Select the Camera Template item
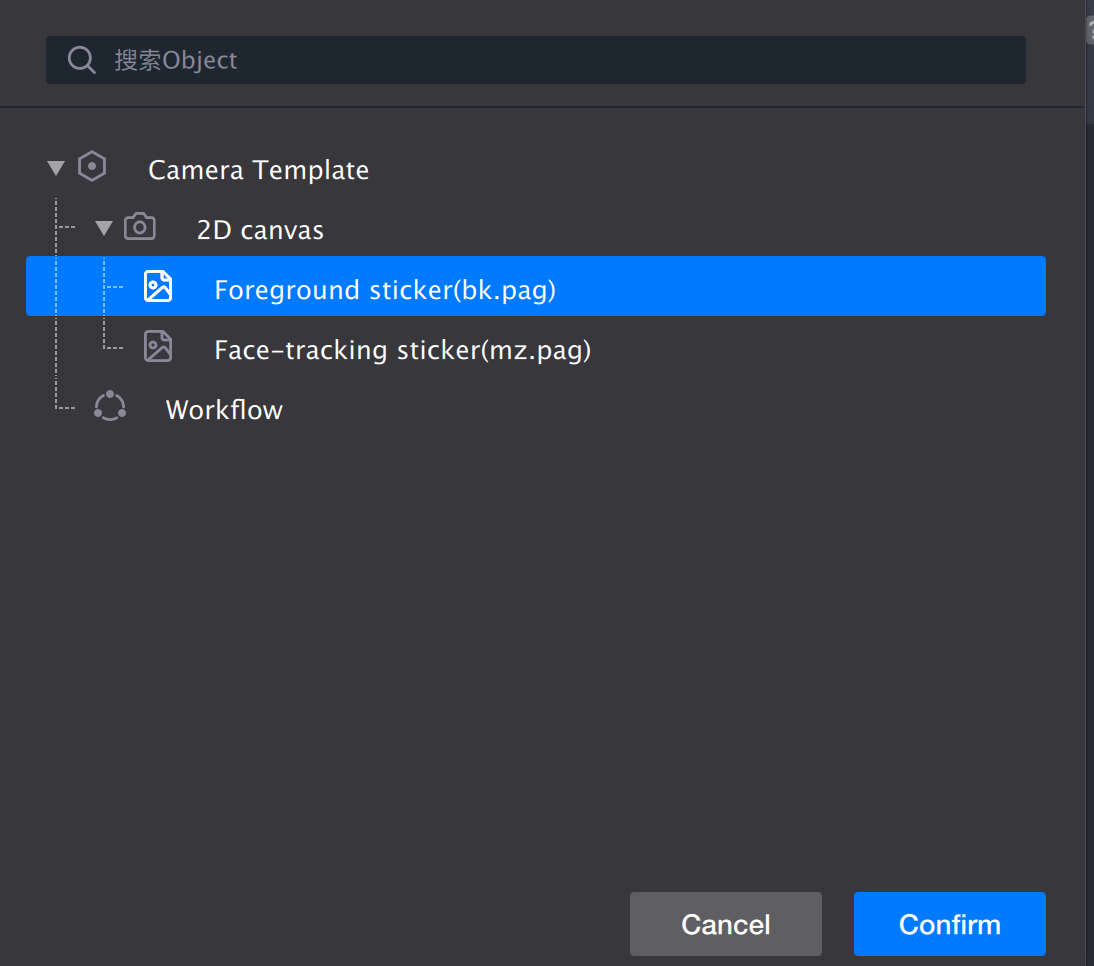 point(258,170)
